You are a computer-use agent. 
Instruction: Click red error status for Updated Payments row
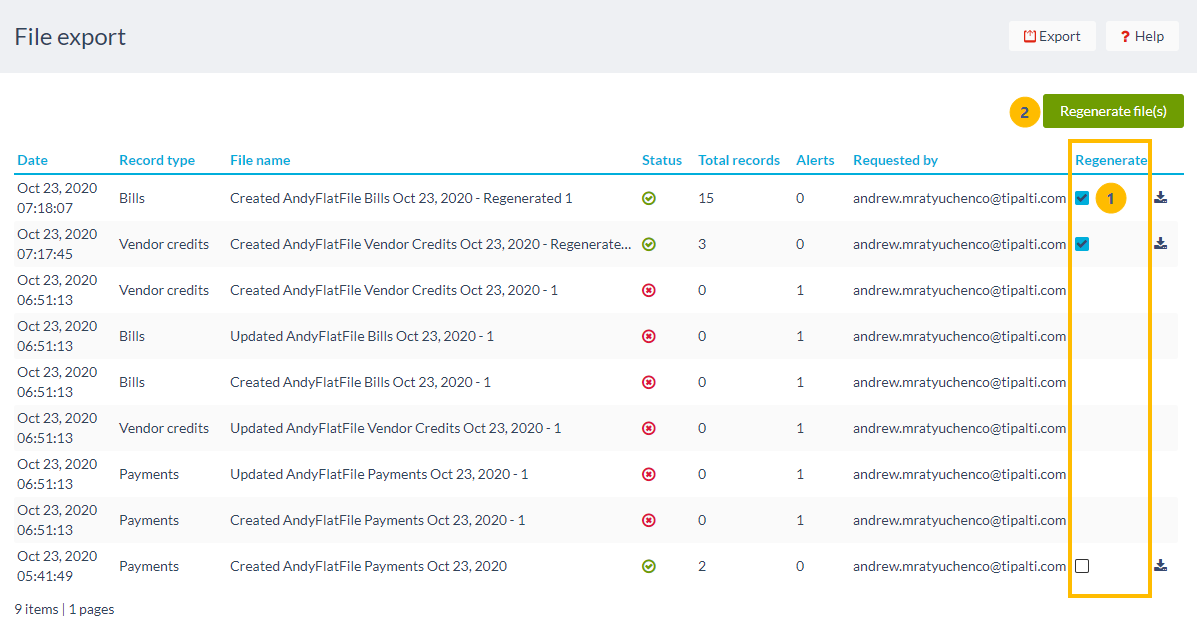click(648, 474)
